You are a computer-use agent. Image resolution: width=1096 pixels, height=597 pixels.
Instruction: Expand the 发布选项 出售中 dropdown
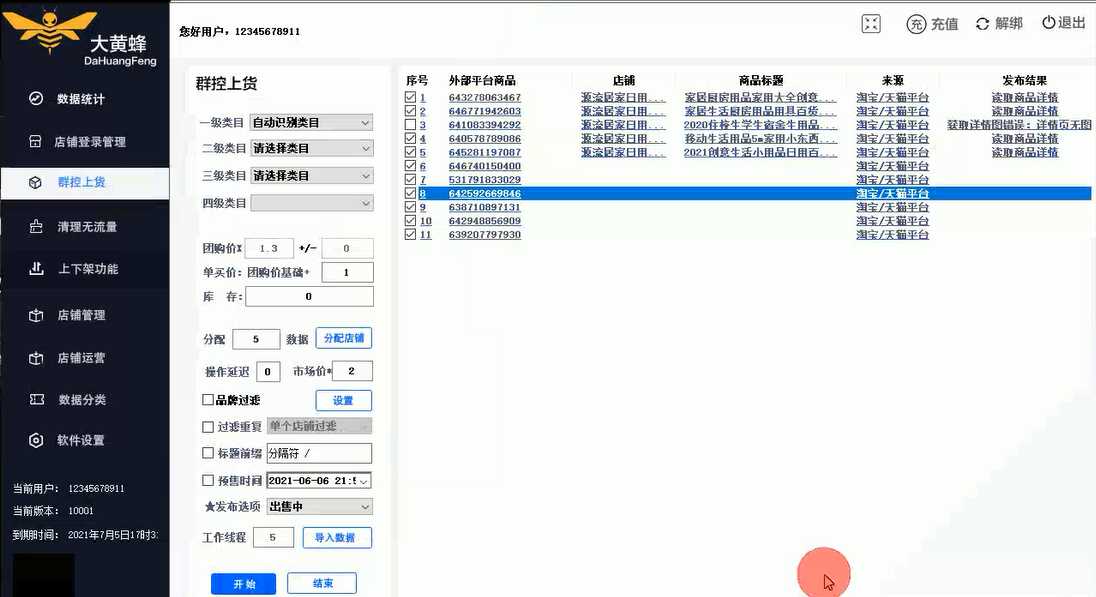point(319,506)
